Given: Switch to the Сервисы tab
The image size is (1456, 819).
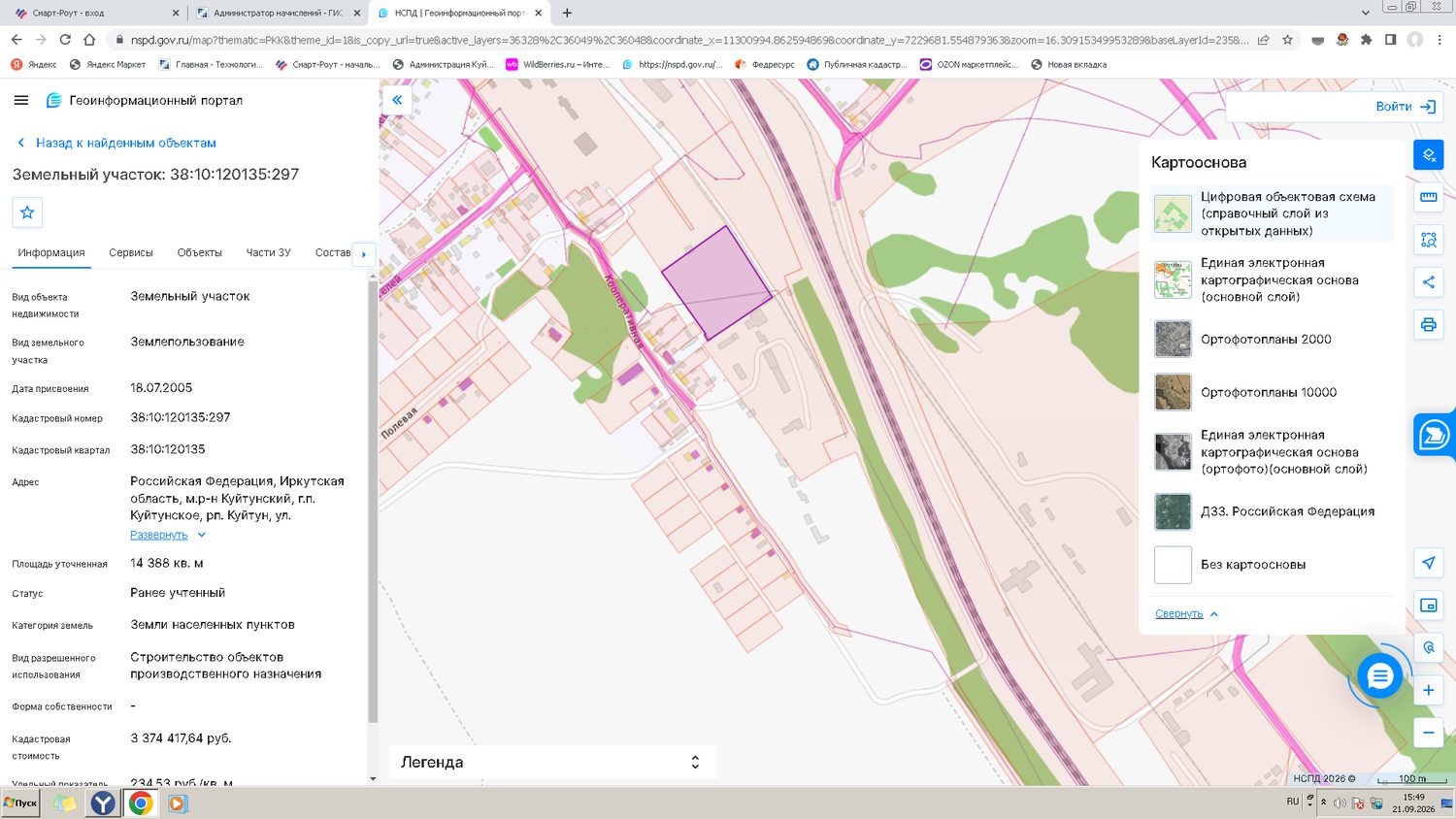Looking at the screenshot, I should (131, 252).
